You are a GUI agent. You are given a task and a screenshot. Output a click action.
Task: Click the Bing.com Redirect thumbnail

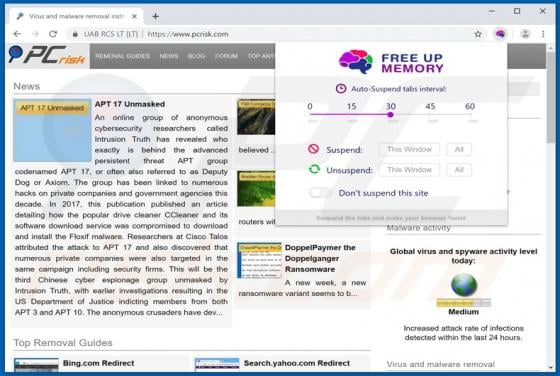36,365
